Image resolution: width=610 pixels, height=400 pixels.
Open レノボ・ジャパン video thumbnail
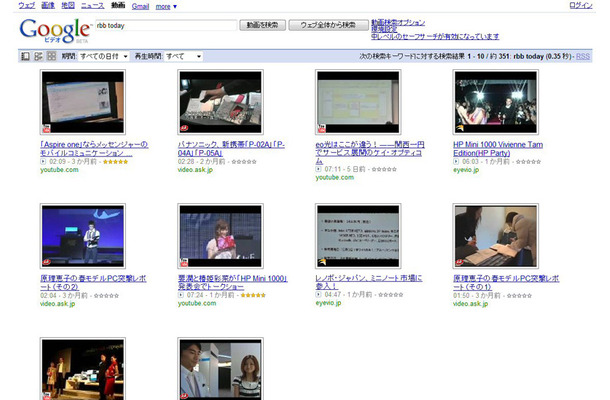click(x=358, y=236)
